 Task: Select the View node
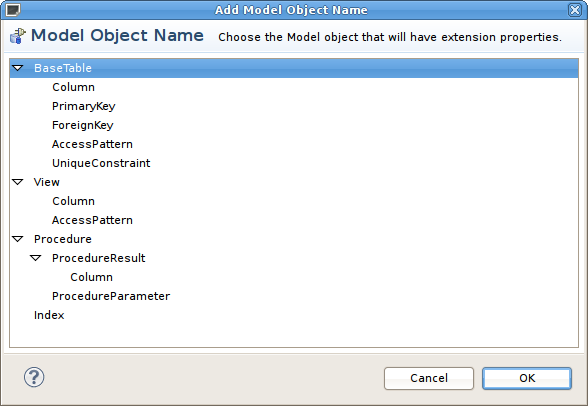(x=47, y=182)
